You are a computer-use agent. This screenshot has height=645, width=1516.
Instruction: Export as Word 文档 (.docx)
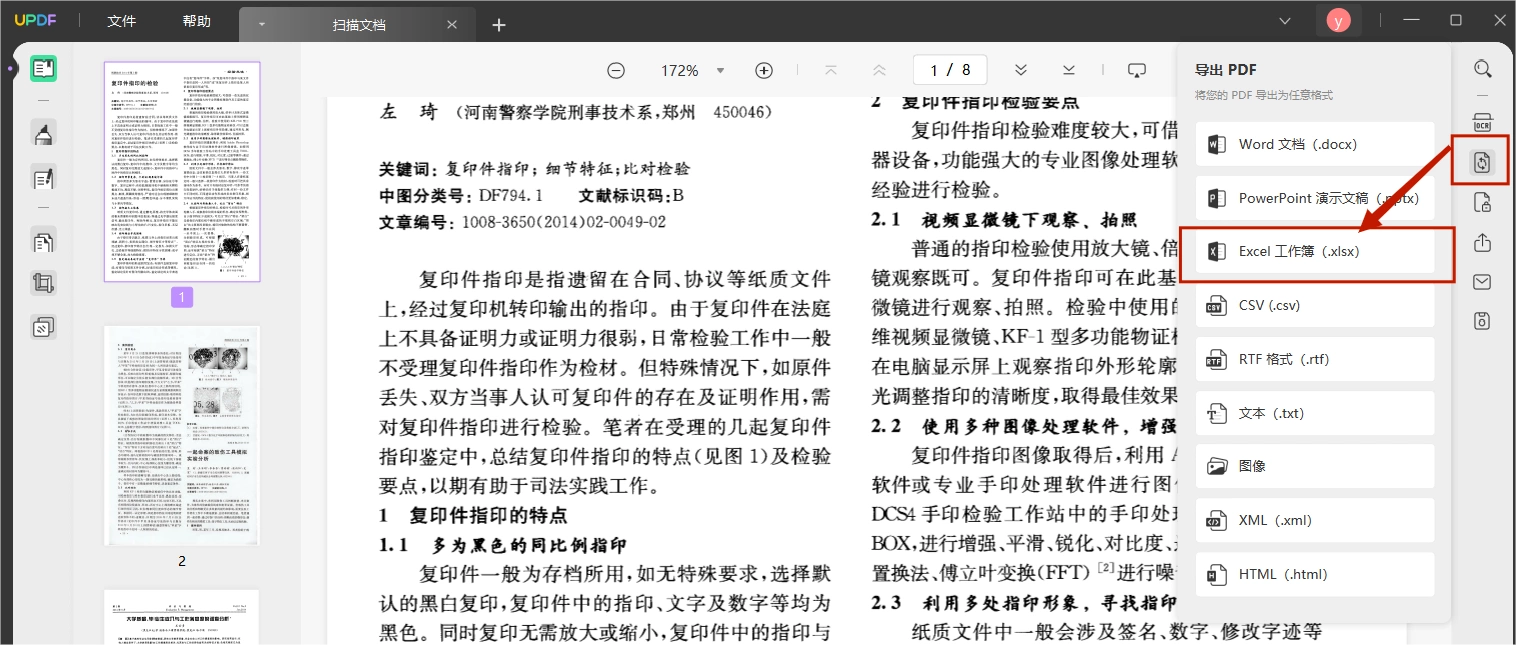(1315, 144)
